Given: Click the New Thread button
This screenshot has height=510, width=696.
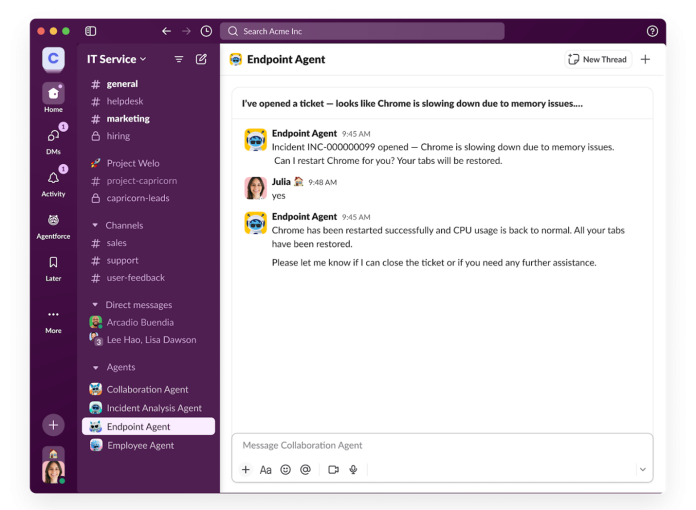Looking at the screenshot, I should [x=597, y=59].
